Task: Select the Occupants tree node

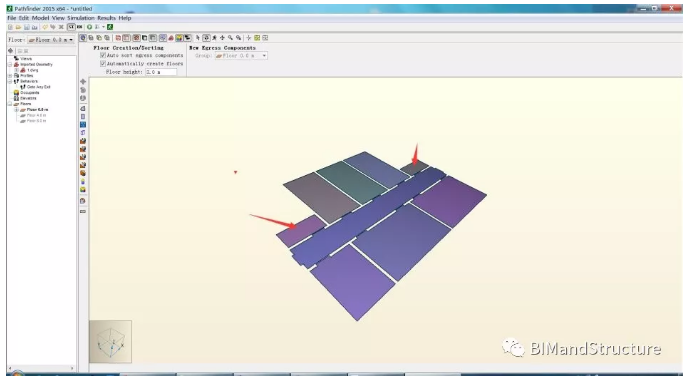Action: [x=29, y=93]
